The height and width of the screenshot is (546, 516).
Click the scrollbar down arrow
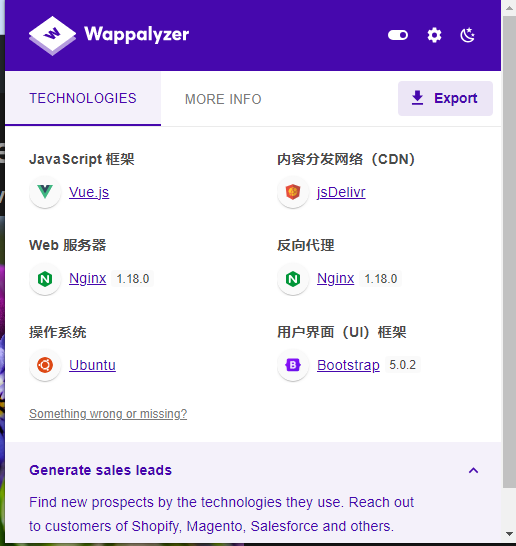pos(509,534)
